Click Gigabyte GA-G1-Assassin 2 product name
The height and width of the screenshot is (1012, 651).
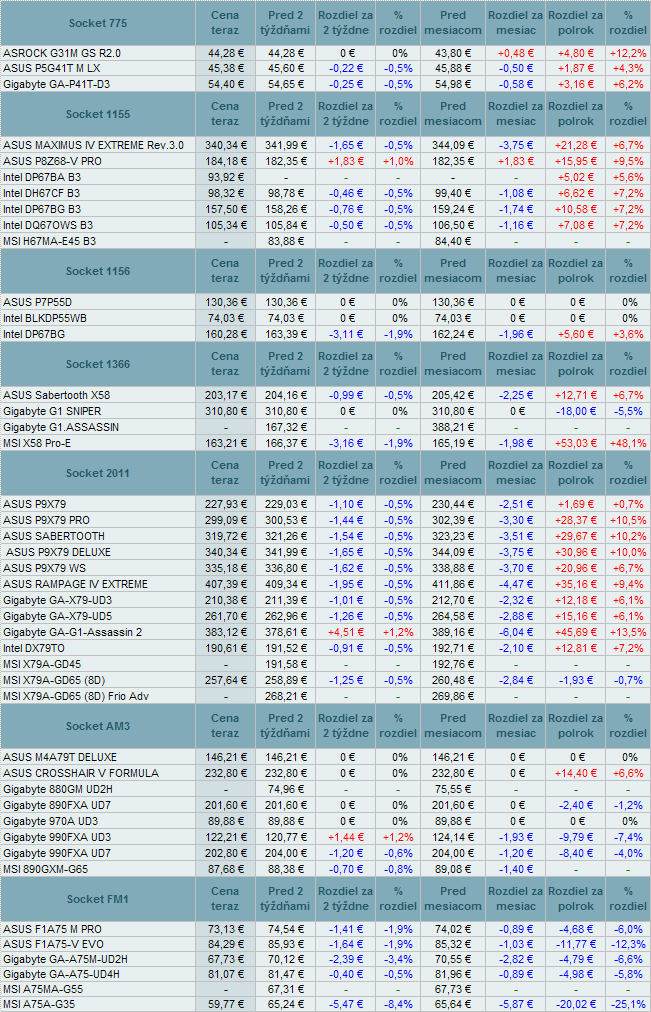[x=72, y=632]
